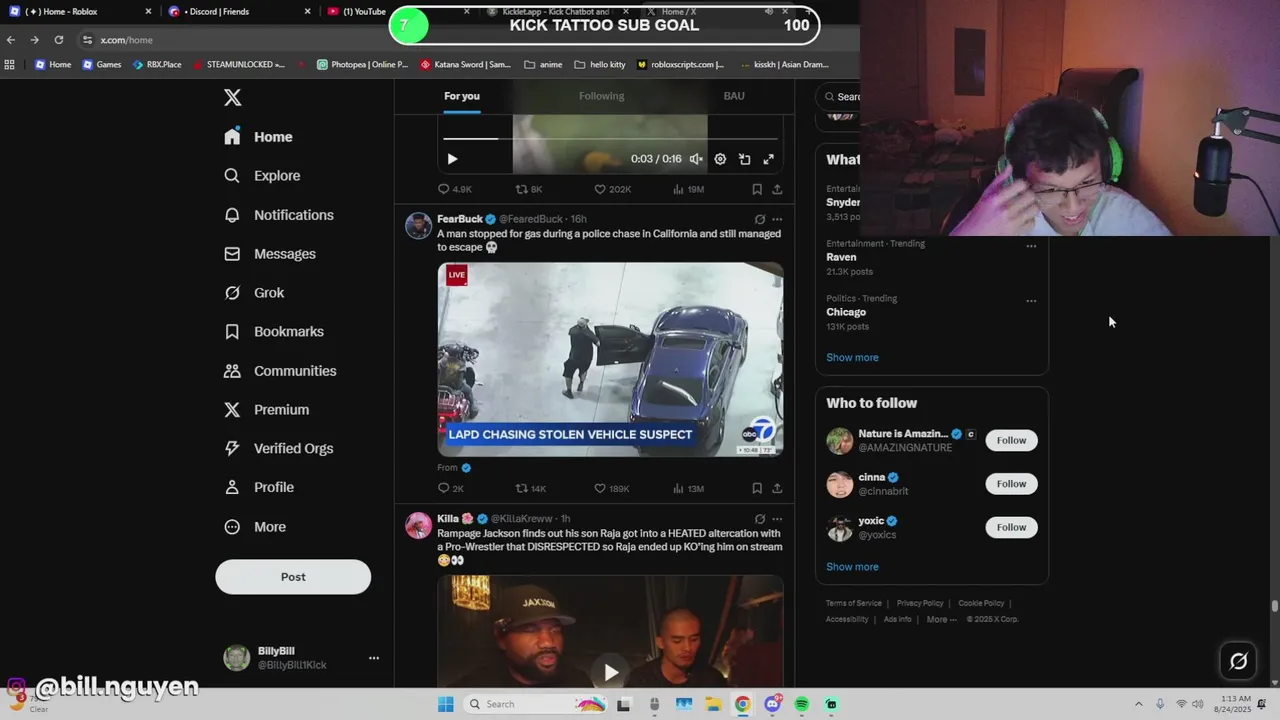Expand the video to fullscreen
1280x720 pixels.
(768, 159)
